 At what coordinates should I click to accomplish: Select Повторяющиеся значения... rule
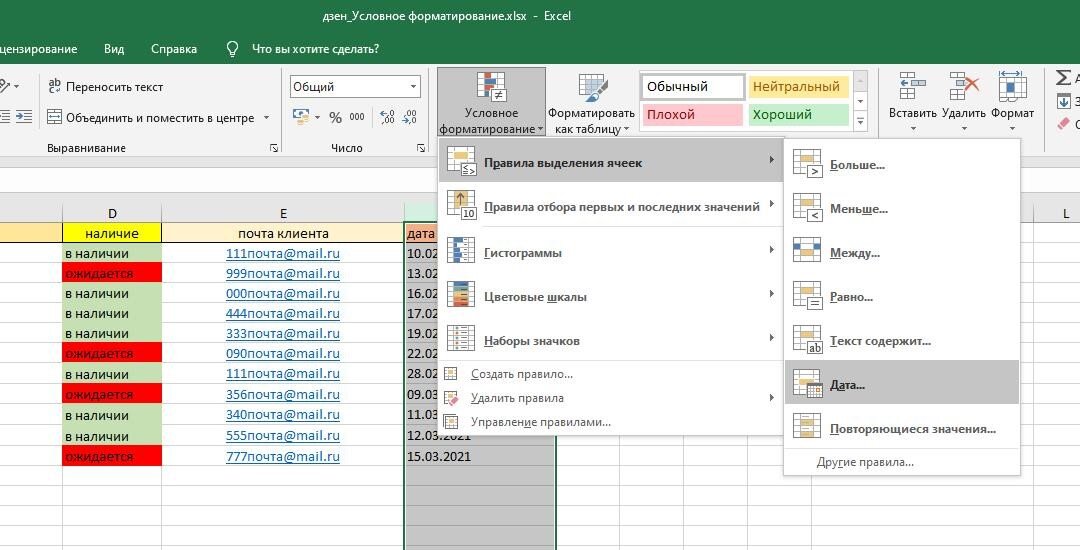pos(902,427)
